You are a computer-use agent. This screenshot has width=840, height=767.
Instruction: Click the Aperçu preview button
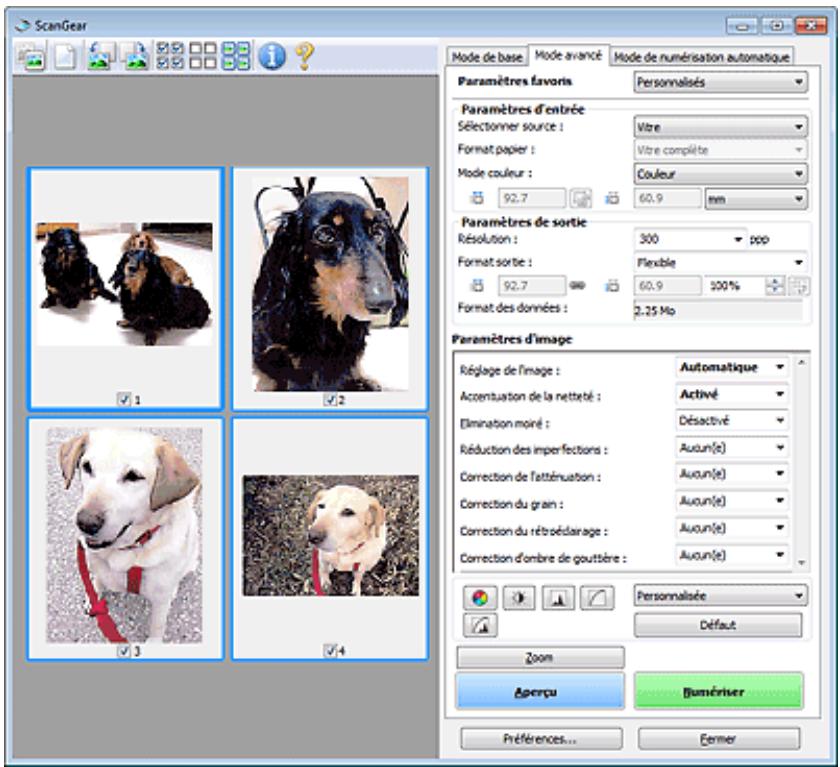pos(540,692)
